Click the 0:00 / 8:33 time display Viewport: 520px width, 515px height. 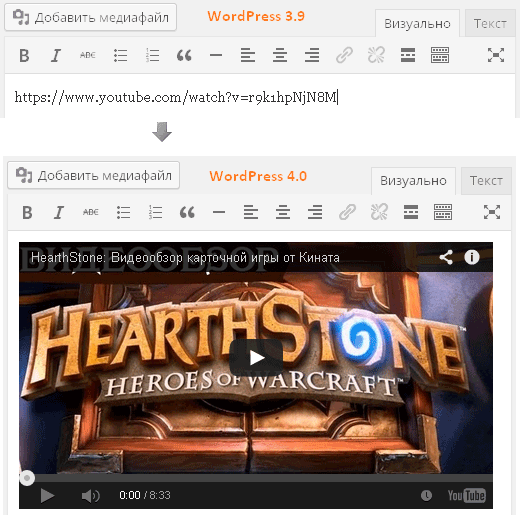click(145, 495)
